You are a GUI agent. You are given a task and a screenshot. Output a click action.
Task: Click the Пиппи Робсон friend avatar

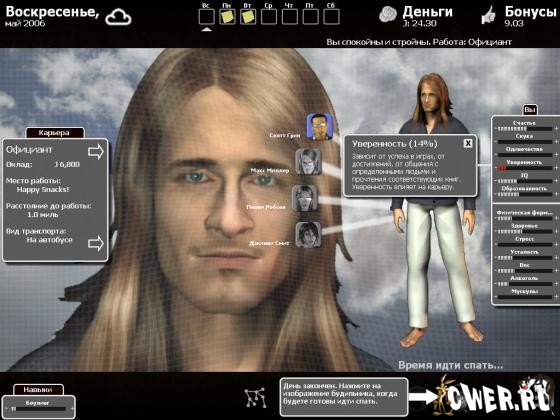pyautogui.click(x=305, y=198)
